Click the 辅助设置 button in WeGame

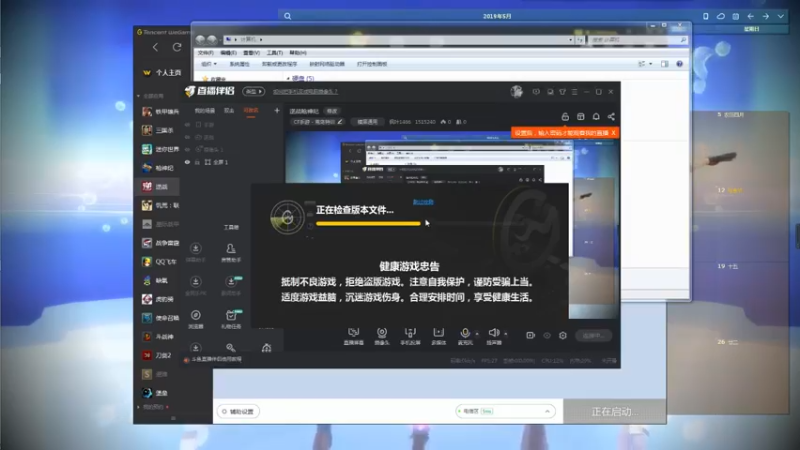[239, 411]
